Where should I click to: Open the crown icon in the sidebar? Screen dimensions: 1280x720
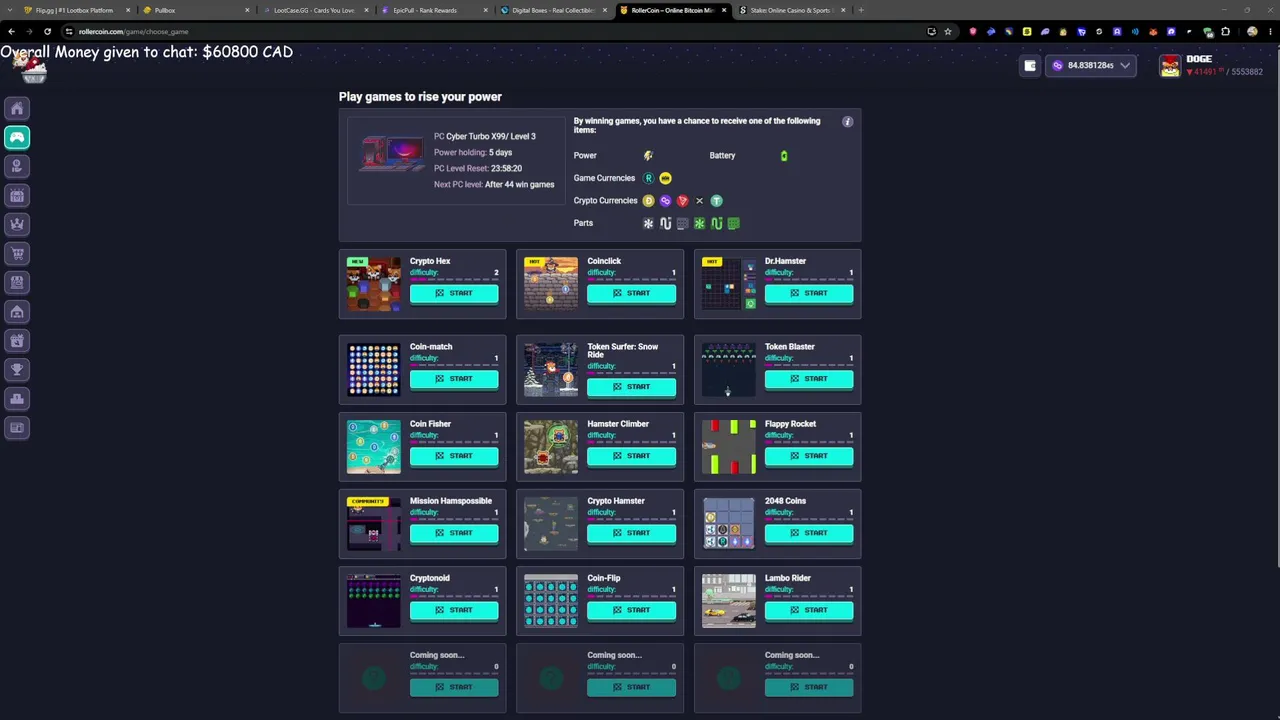[x=17, y=224]
